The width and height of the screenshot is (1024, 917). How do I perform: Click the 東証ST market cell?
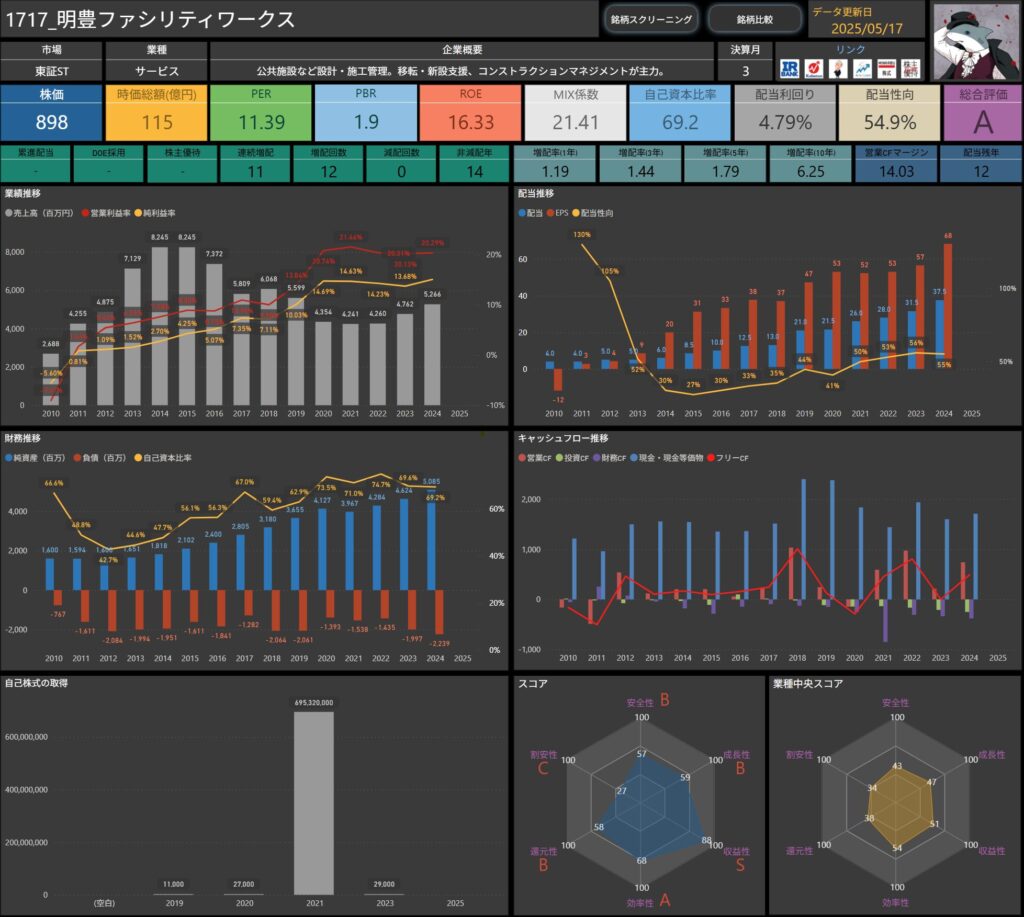(x=52, y=71)
